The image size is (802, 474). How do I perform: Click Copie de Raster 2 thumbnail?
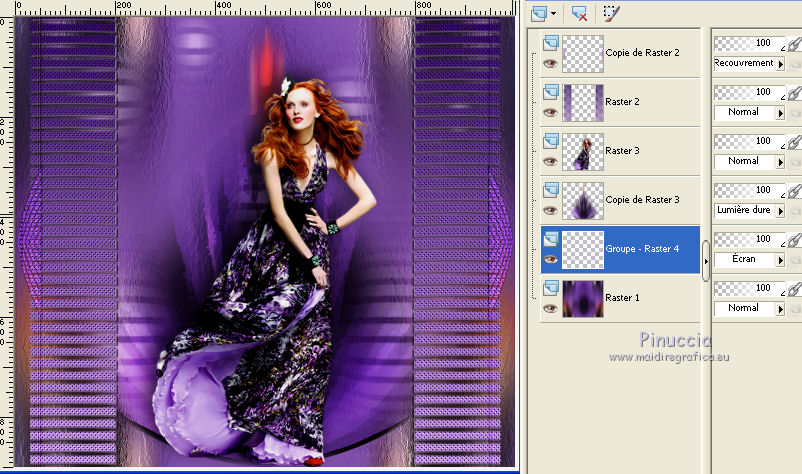[x=583, y=54]
